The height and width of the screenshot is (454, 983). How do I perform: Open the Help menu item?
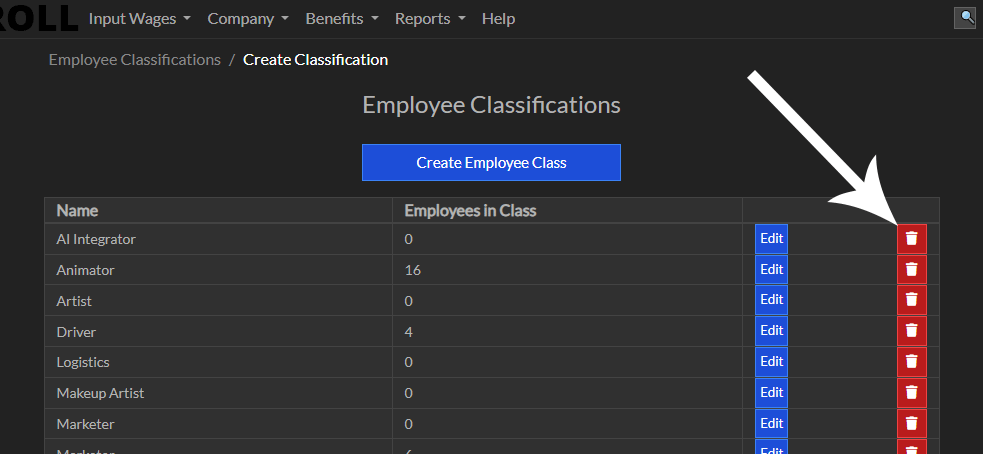(x=498, y=19)
